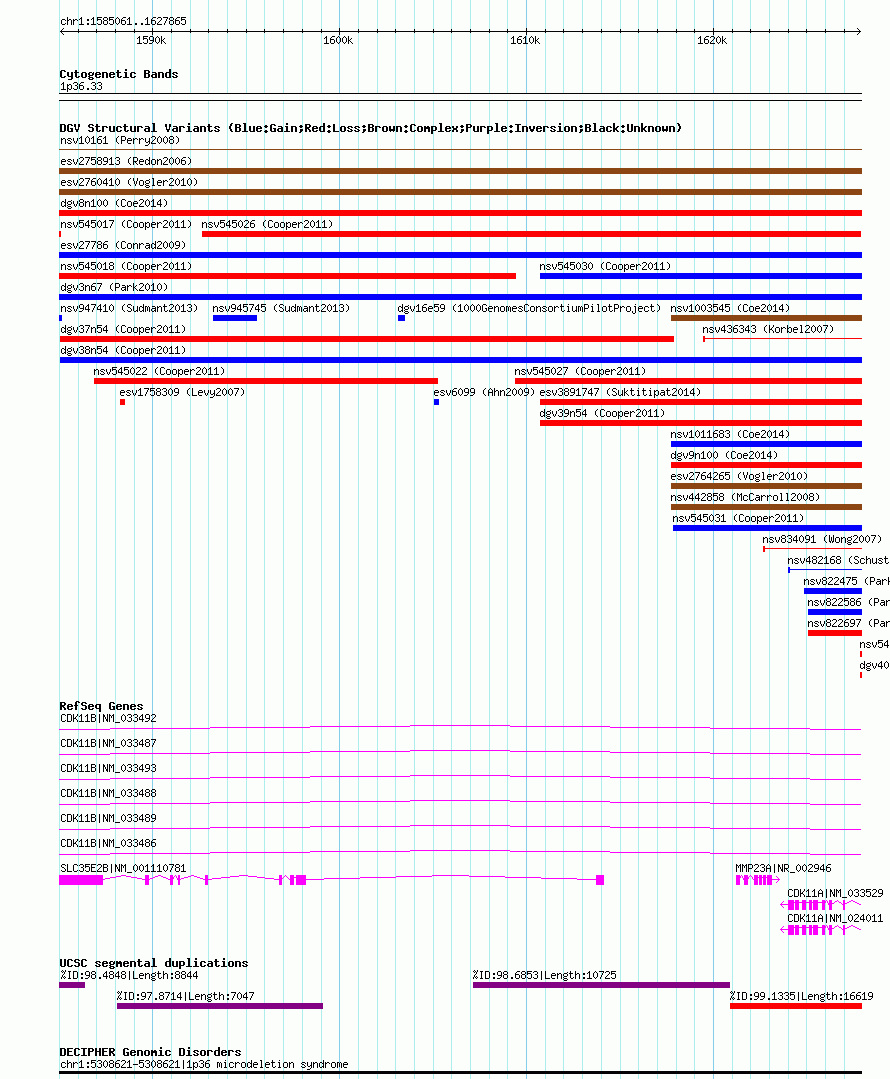Click esv6099 (Ahn2009) variant label
The width and height of the screenshot is (890, 1079).
[484, 392]
